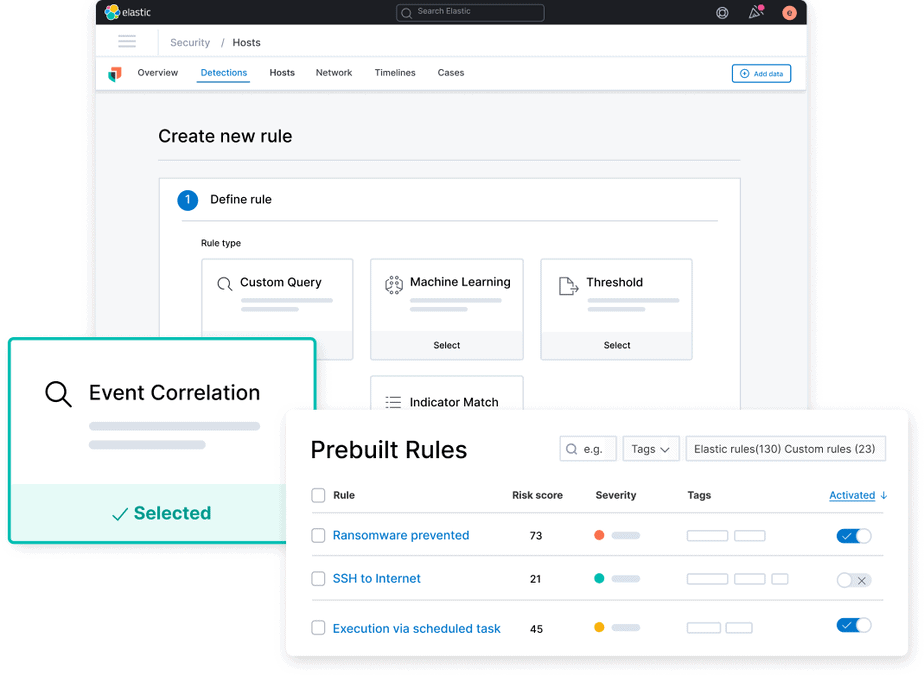Select the Custom rules (23) filter
Image resolution: width=924 pixels, height=676 pixels.
point(832,448)
